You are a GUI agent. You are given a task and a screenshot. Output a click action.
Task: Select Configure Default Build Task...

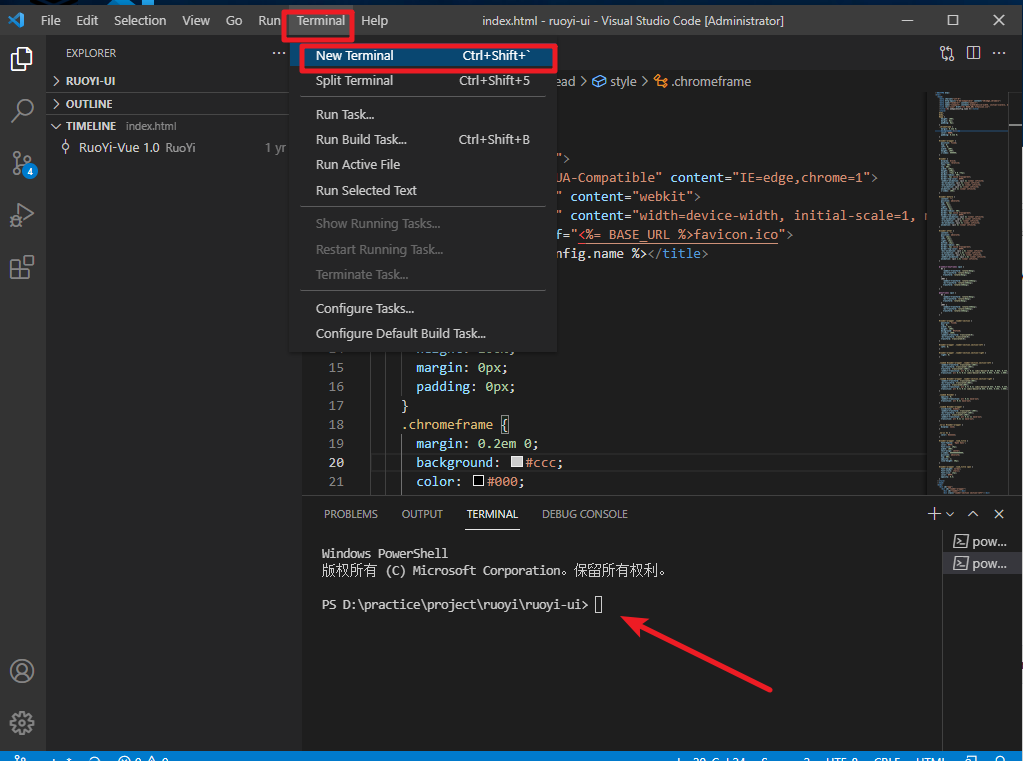pyautogui.click(x=423, y=334)
